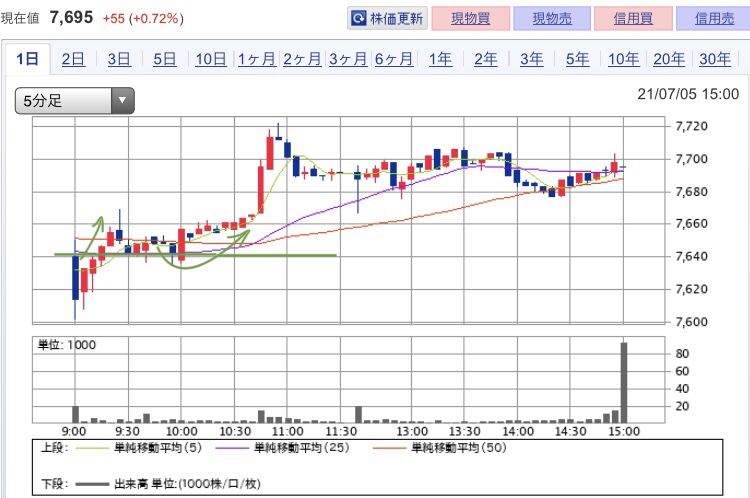Click the 7,720 price axis label

(691, 126)
